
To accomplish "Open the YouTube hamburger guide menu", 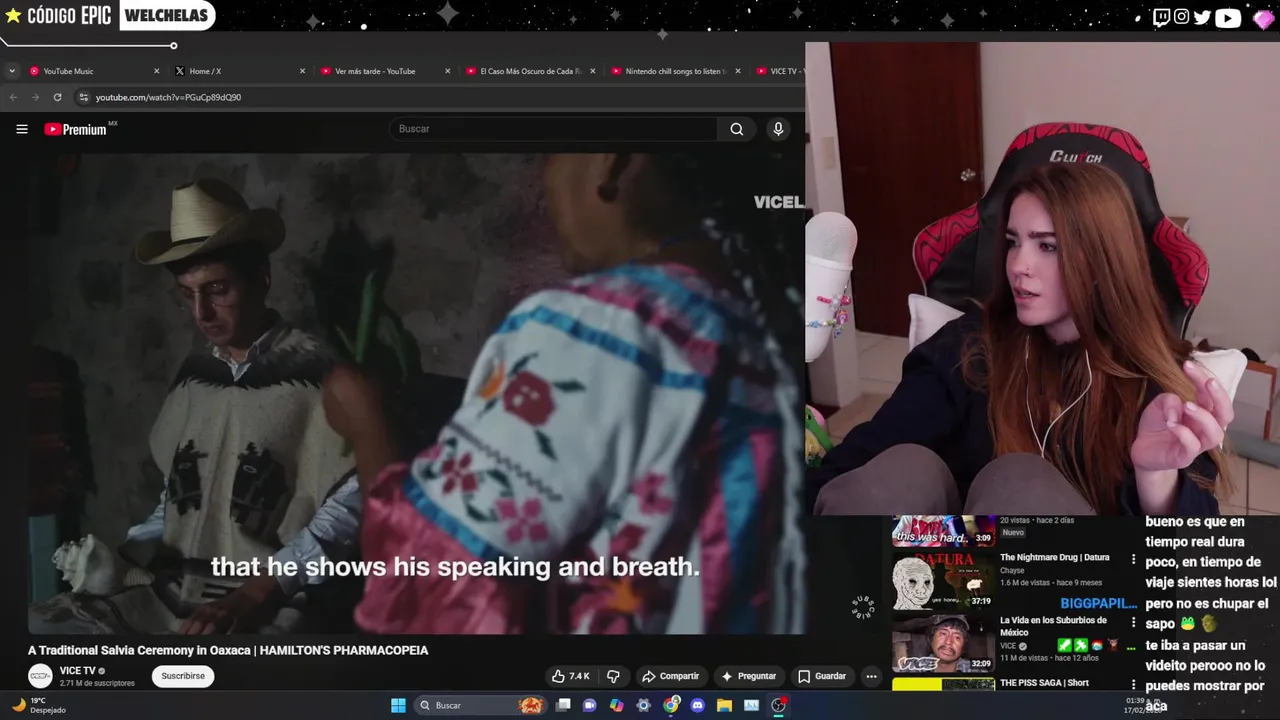I will (x=22, y=129).
